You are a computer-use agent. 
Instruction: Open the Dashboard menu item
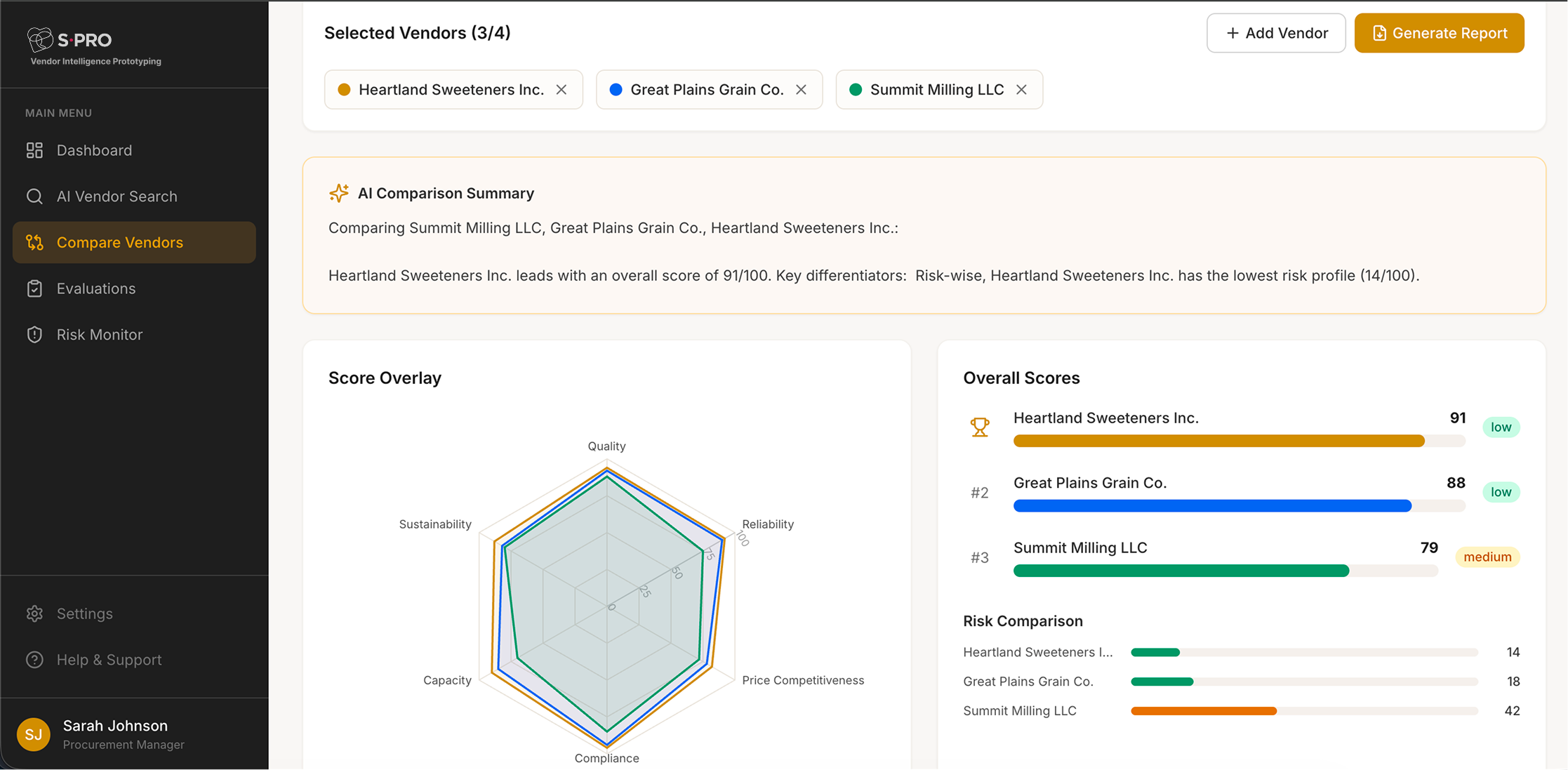(x=94, y=150)
